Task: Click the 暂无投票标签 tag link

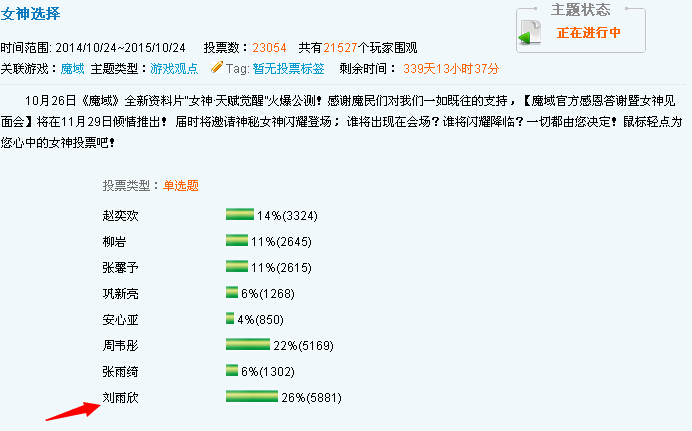Action: click(288, 69)
